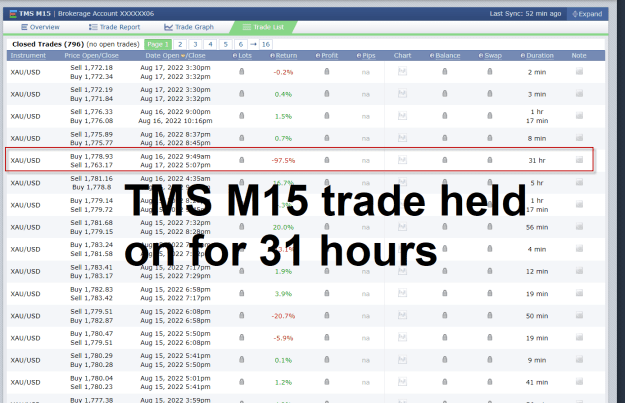625x403 pixels.
Task: Open chart icon for the -5.9% trade
Action: [x=403, y=338]
